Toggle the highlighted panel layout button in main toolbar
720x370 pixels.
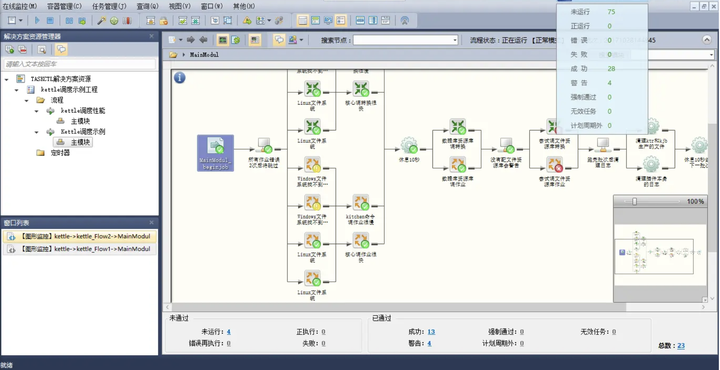tap(303, 21)
